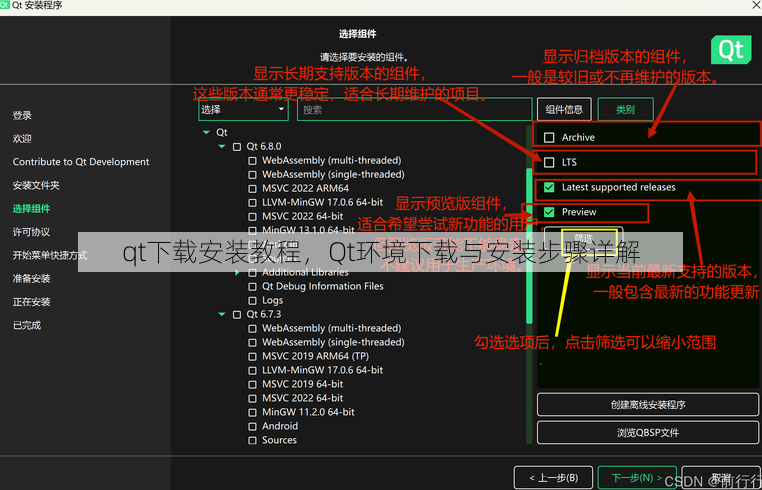The height and width of the screenshot is (490, 762).
Task: Click the Qt logo icon
Action: [x=731, y=50]
